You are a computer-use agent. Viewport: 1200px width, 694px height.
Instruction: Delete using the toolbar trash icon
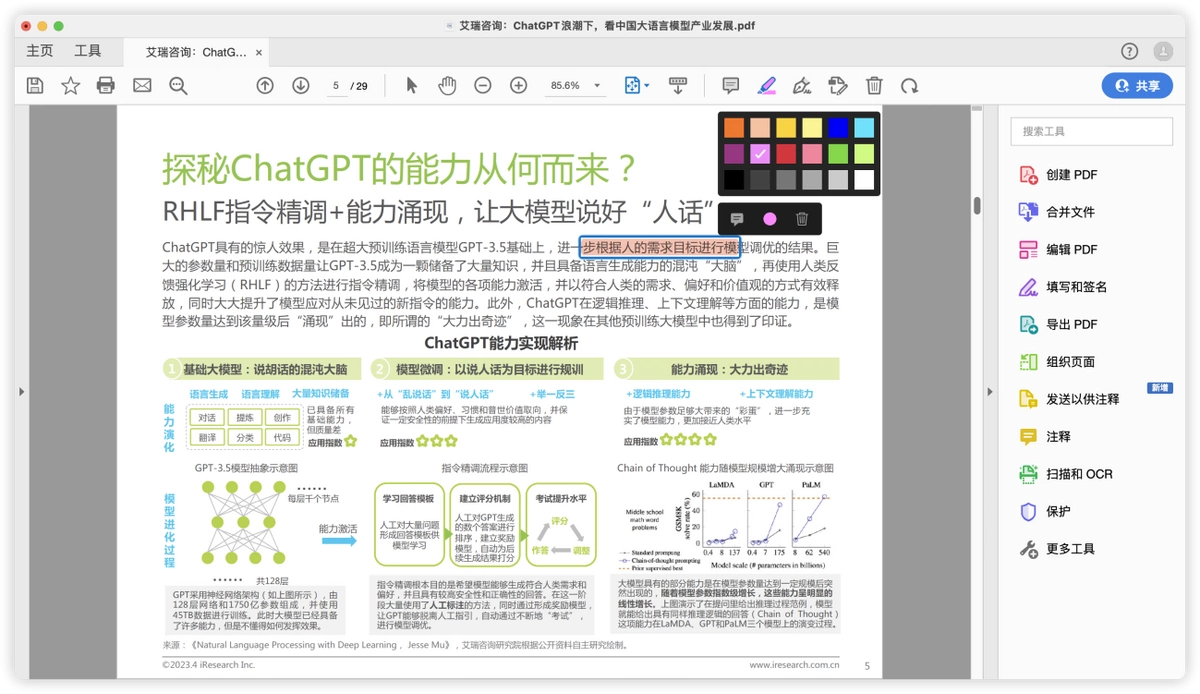874,86
